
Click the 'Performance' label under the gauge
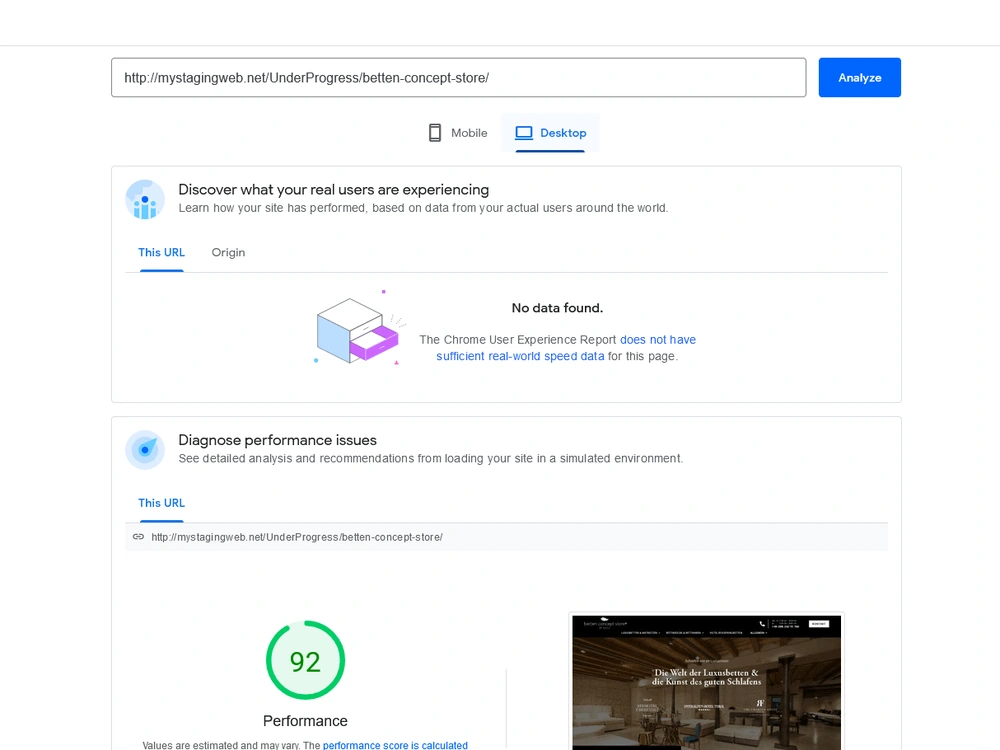[305, 721]
